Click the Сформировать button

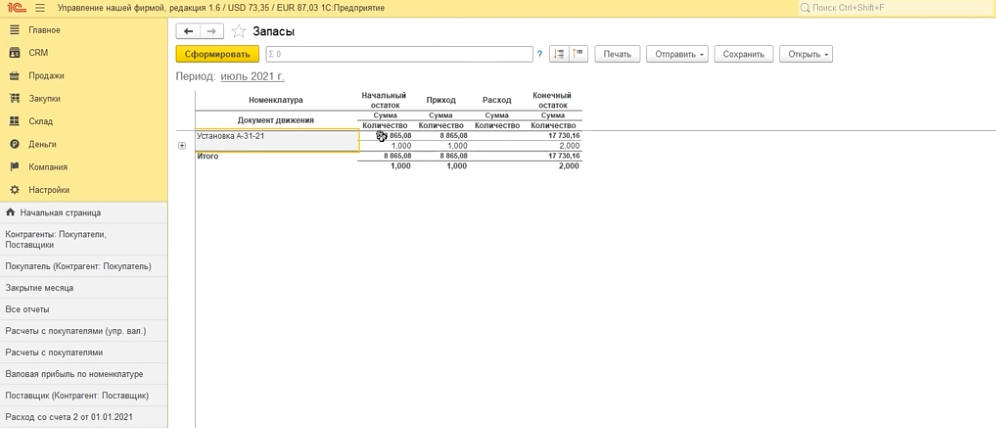tap(217, 54)
